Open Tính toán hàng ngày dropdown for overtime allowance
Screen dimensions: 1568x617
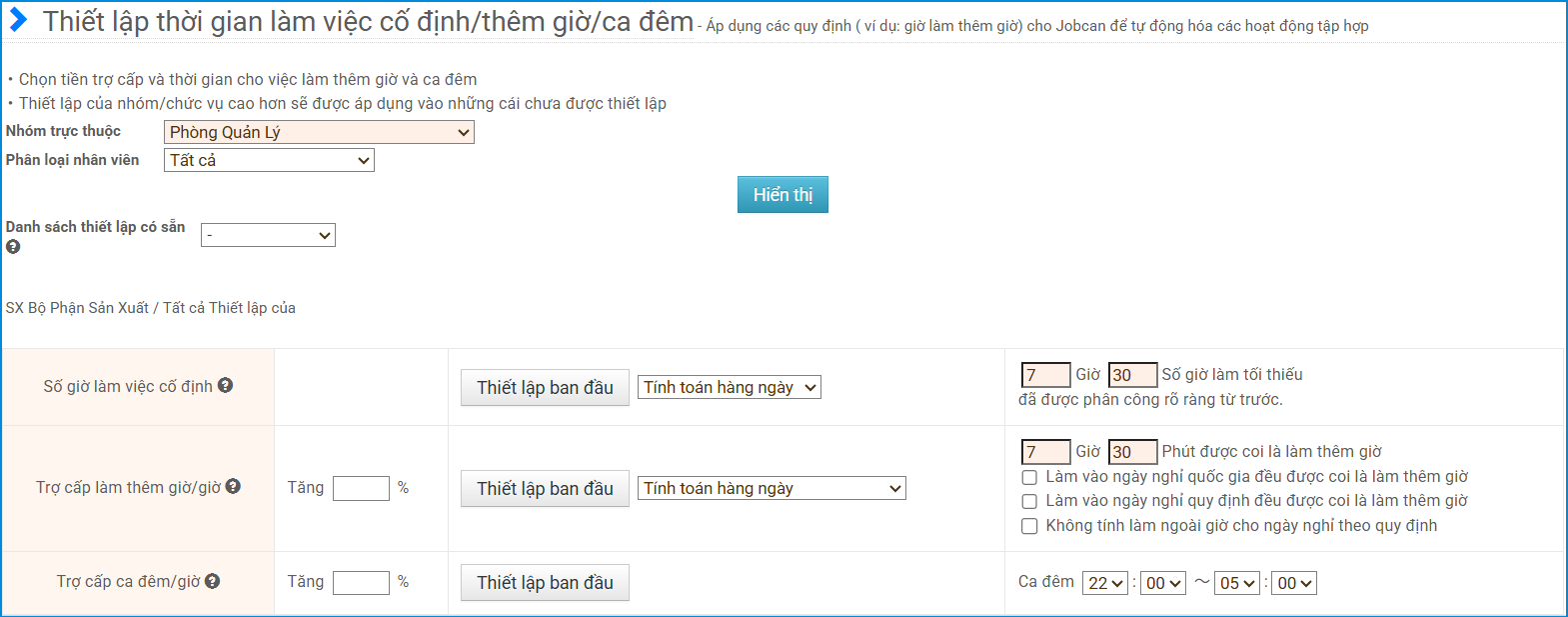coord(772,488)
